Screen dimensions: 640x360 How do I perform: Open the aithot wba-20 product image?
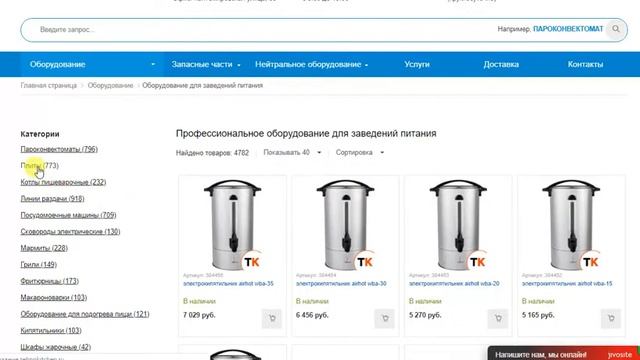(458, 224)
